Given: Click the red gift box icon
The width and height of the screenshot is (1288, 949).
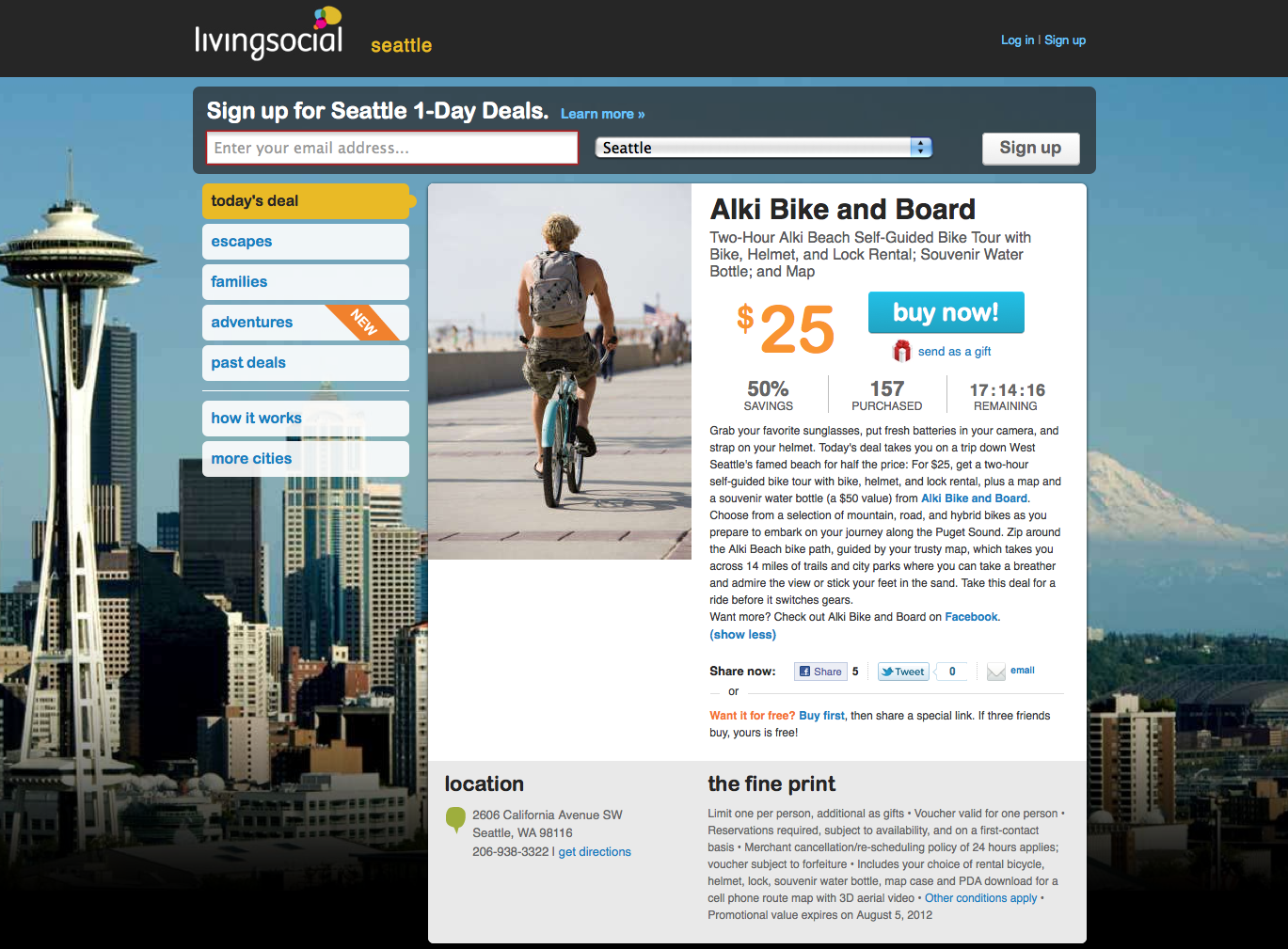Looking at the screenshot, I should point(901,351).
